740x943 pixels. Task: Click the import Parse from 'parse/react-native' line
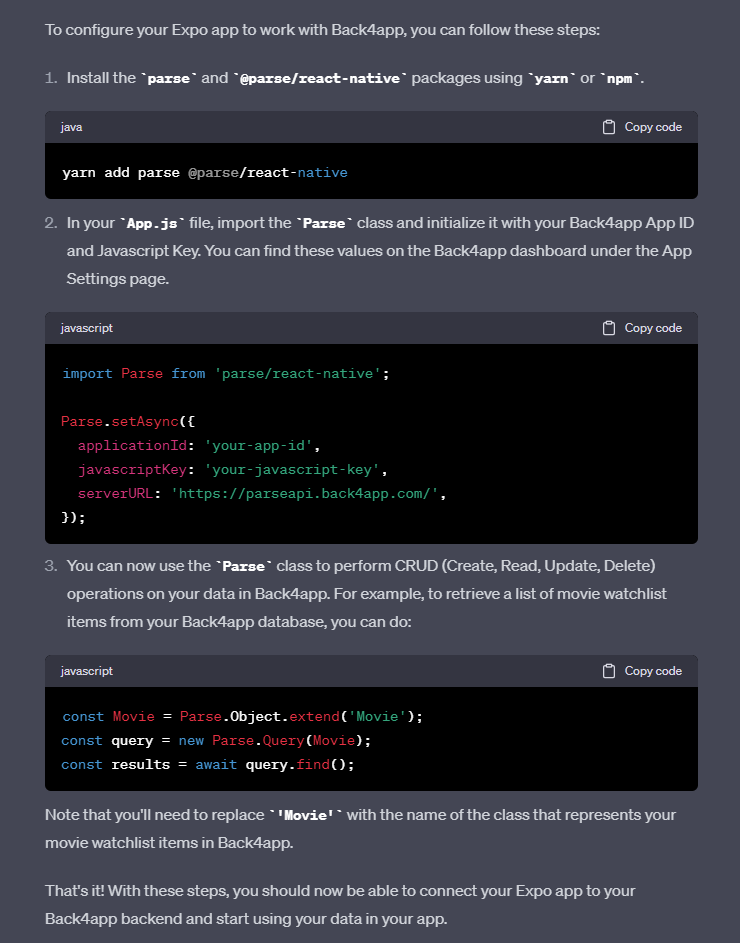tap(226, 373)
